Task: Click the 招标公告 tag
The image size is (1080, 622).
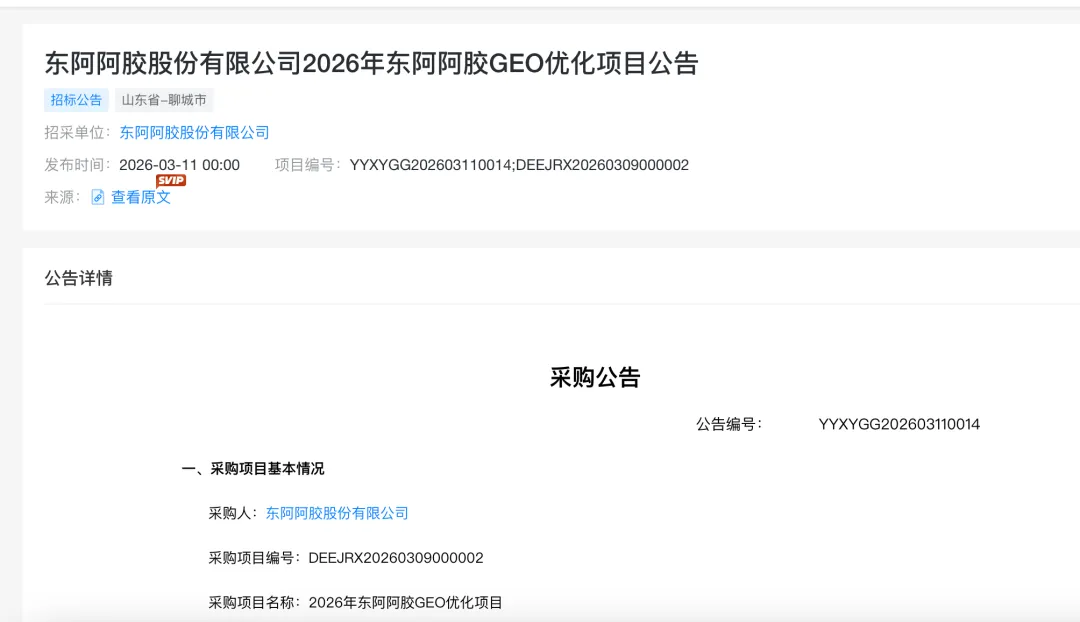Action: tap(76, 100)
